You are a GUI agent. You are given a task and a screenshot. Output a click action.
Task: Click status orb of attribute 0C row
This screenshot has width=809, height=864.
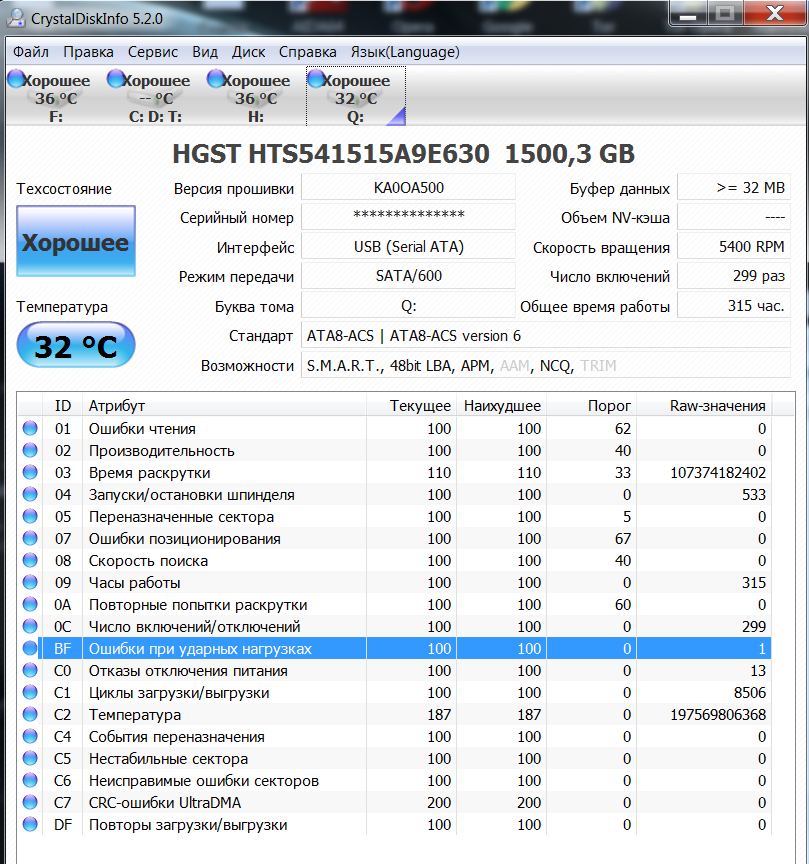pos(30,627)
